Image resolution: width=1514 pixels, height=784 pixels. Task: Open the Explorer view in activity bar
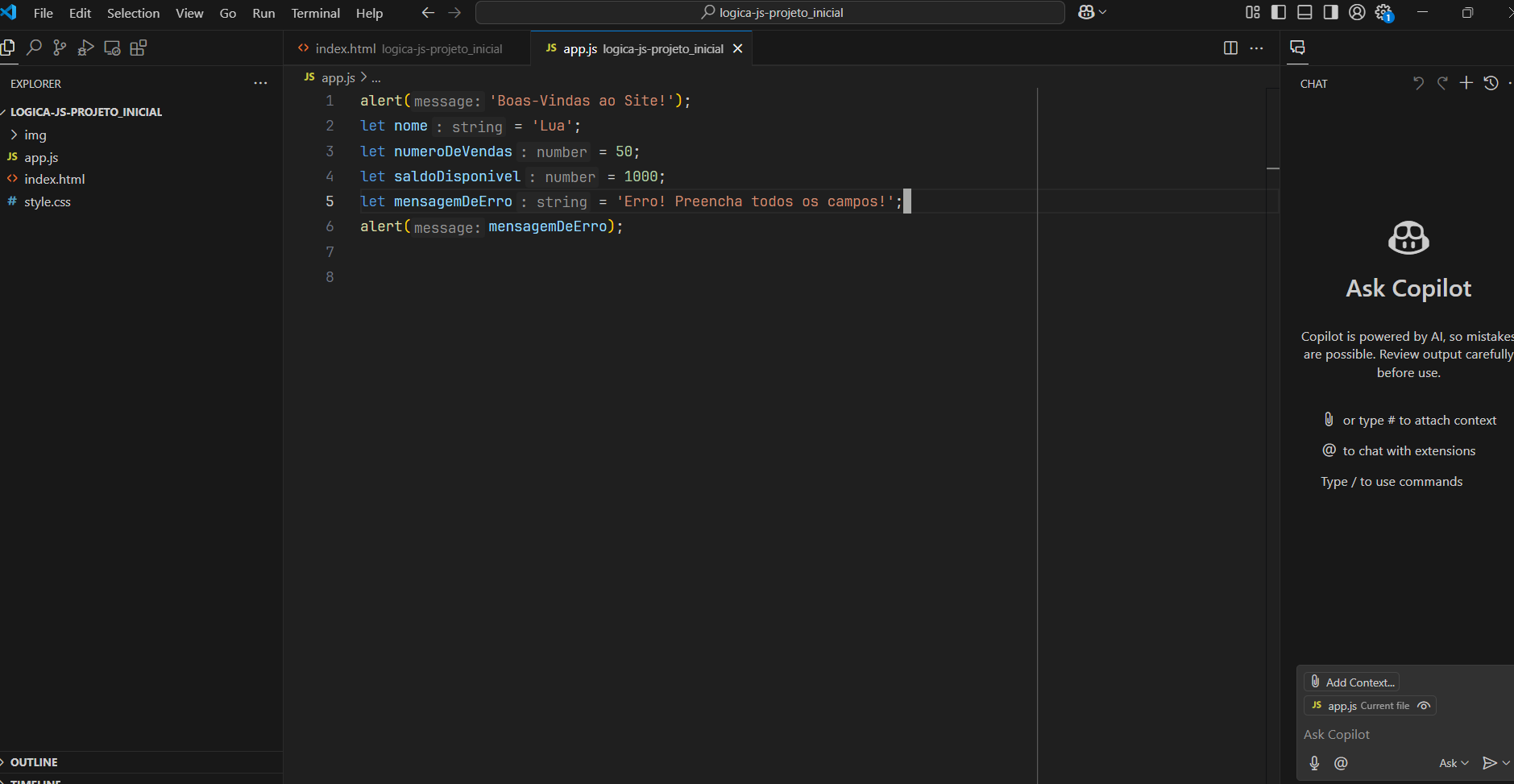click(x=7, y=48)
